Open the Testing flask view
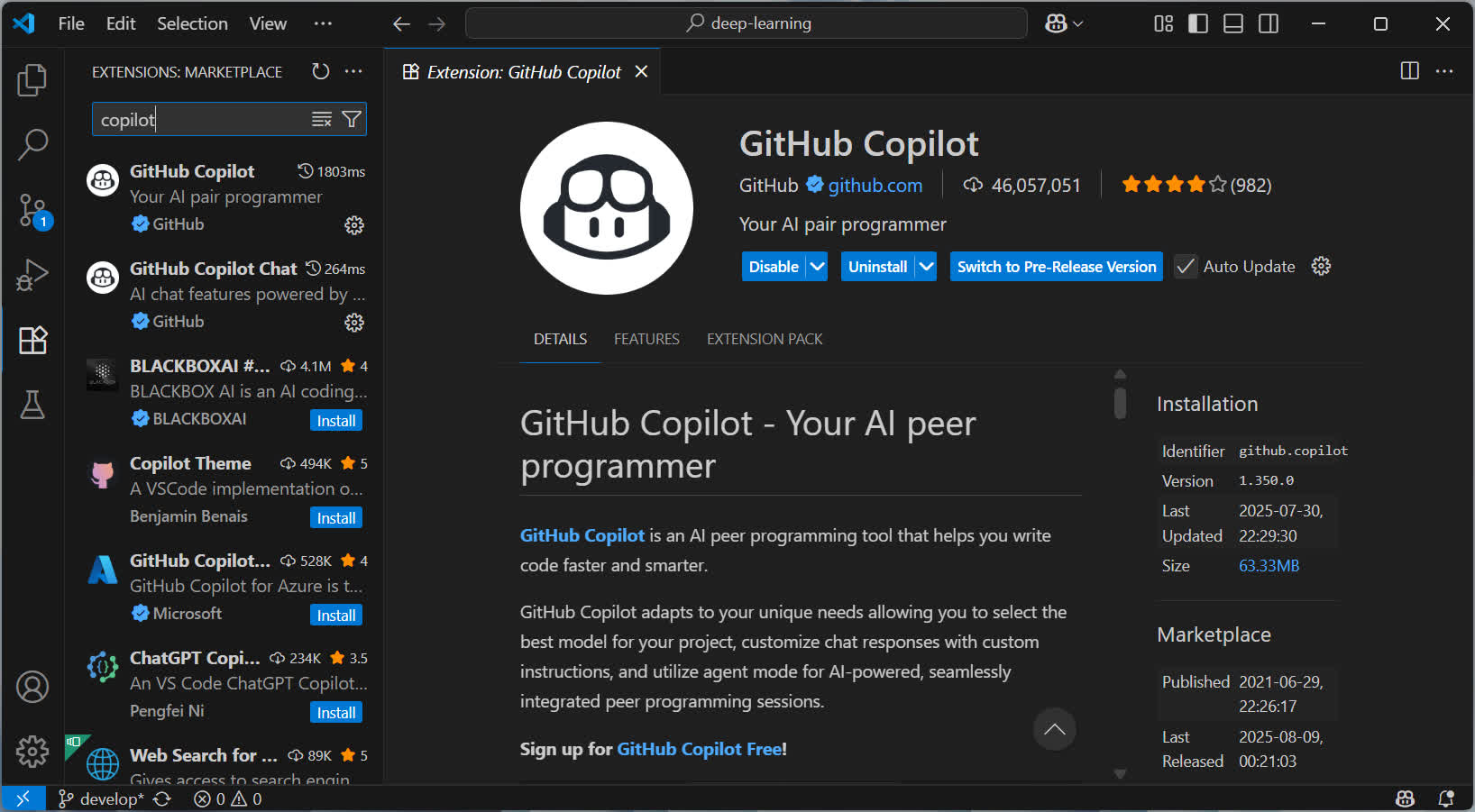Image resolution: width=1475 pixels, height=812 pixels. (32, 405)
